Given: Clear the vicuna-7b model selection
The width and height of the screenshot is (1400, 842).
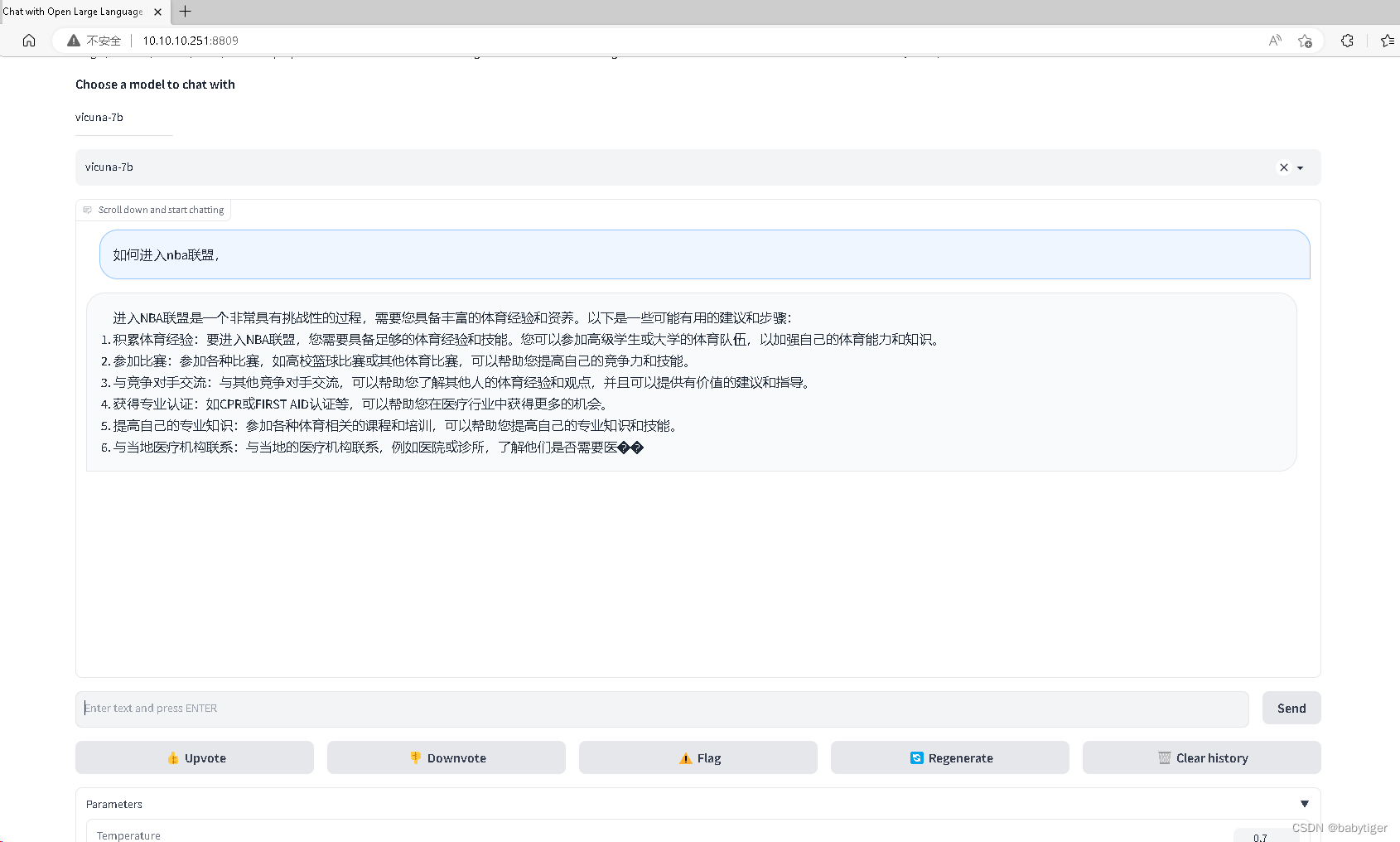Looking at the screenshot, I should pos(1284,167).
